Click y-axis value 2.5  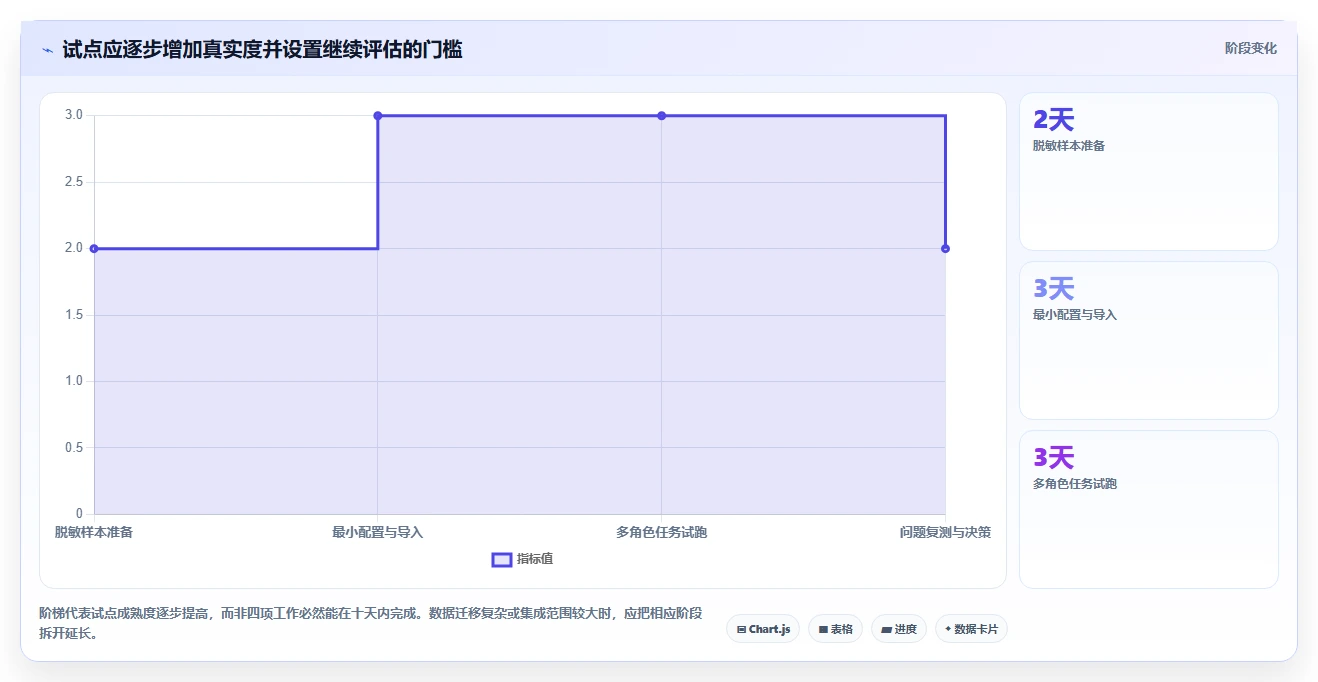click(x=74, y=182)
